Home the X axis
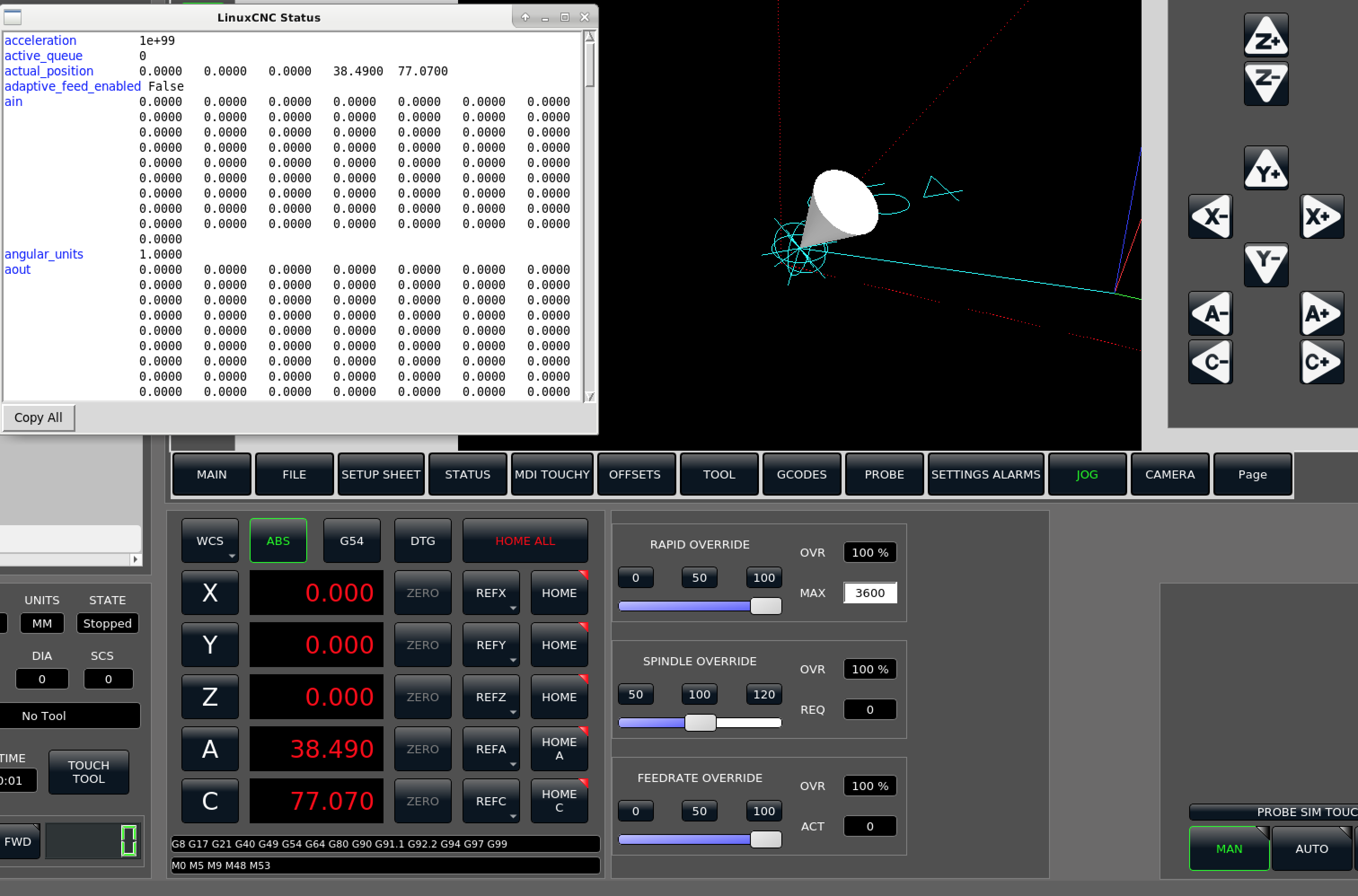The height and width of the screenshot is (896, 1358). point(559,593)
